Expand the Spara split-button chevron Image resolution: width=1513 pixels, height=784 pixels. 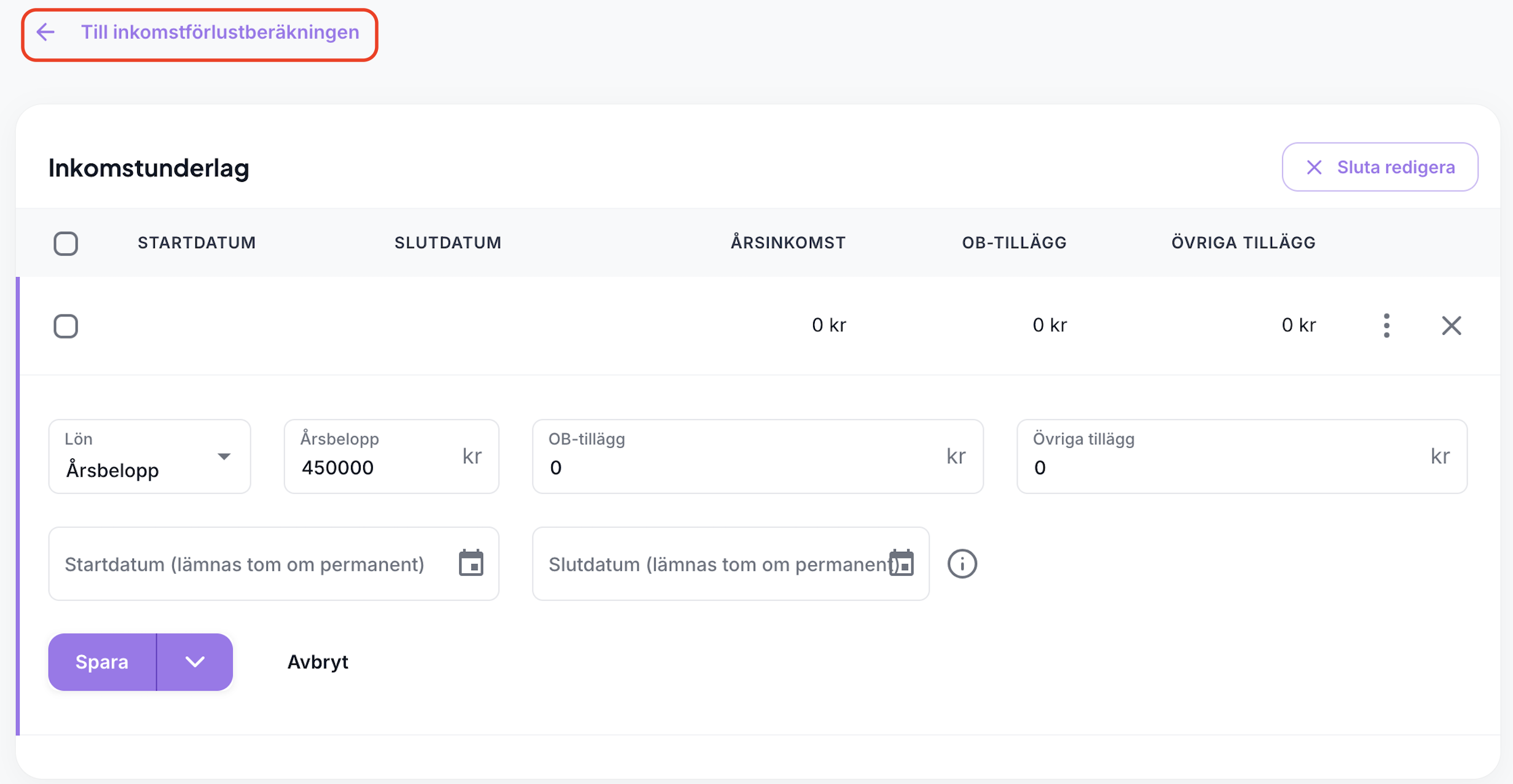195,662
